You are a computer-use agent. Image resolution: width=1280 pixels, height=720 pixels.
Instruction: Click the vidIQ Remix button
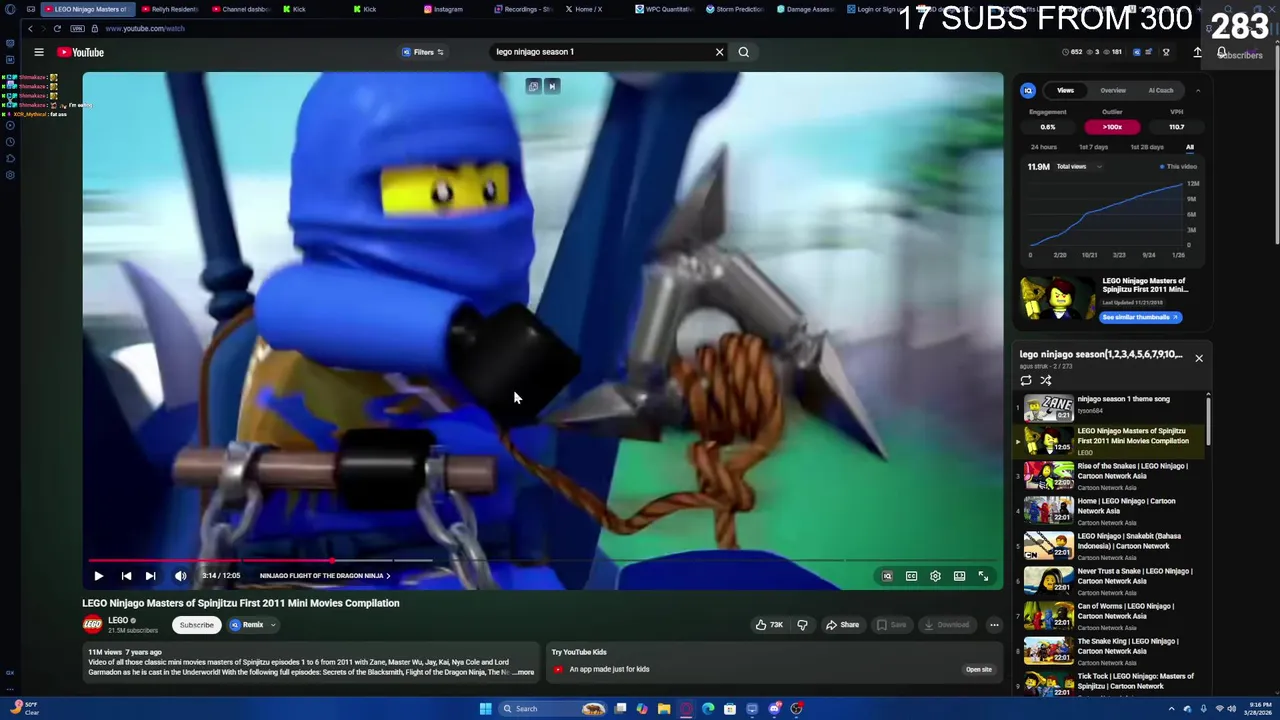246,625
